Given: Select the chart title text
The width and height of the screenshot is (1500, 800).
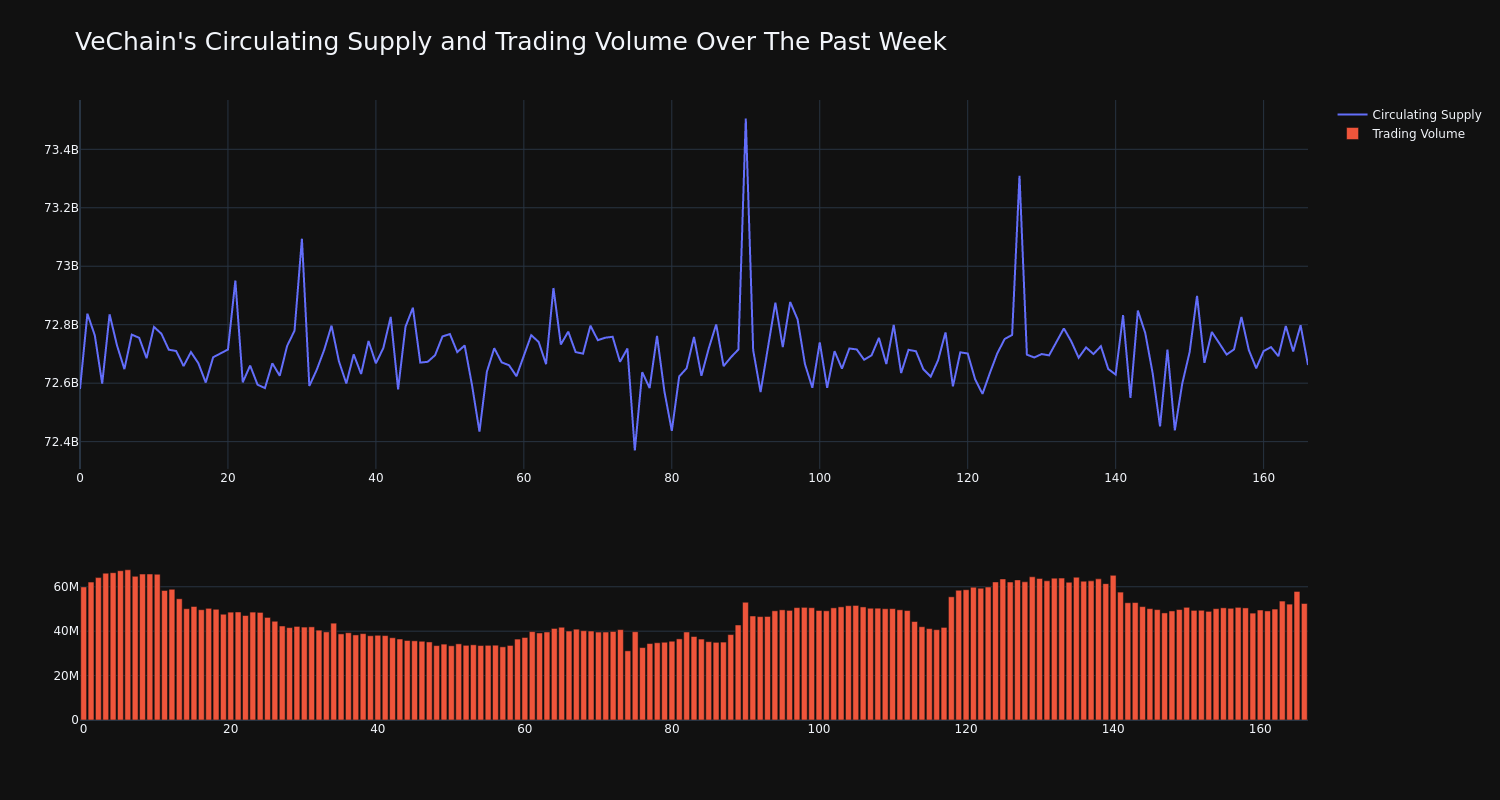Looking at the screenshot, I should 510,42.
